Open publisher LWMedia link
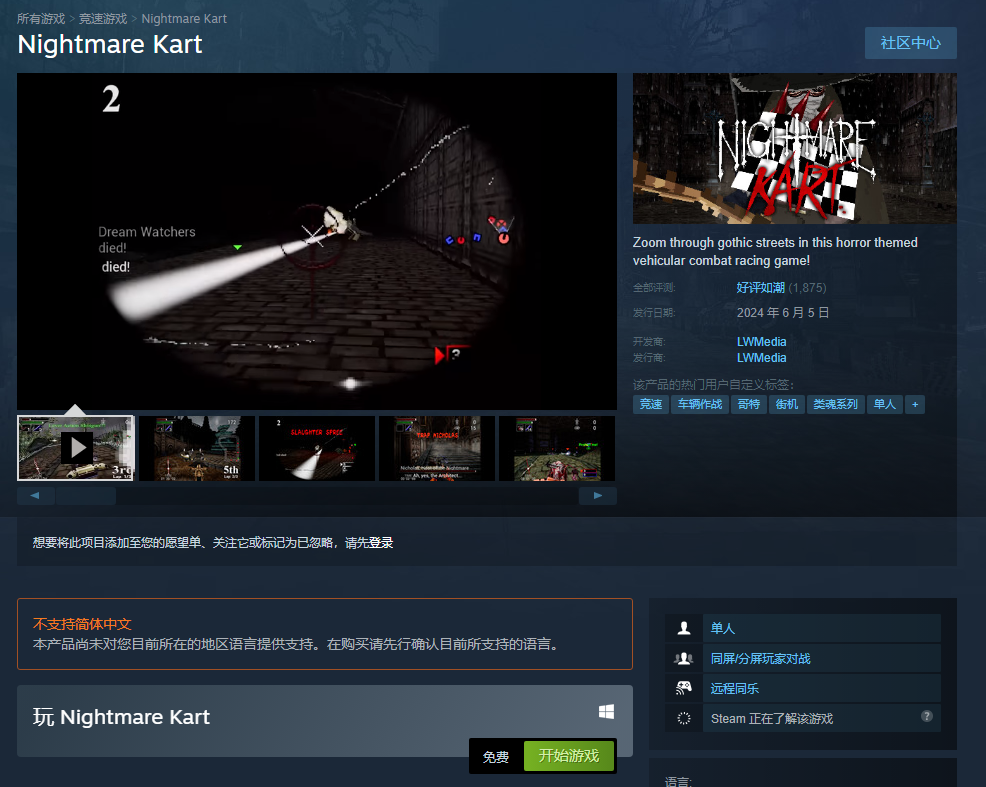Viewport: 986px width, 787px height. (762, 358)
